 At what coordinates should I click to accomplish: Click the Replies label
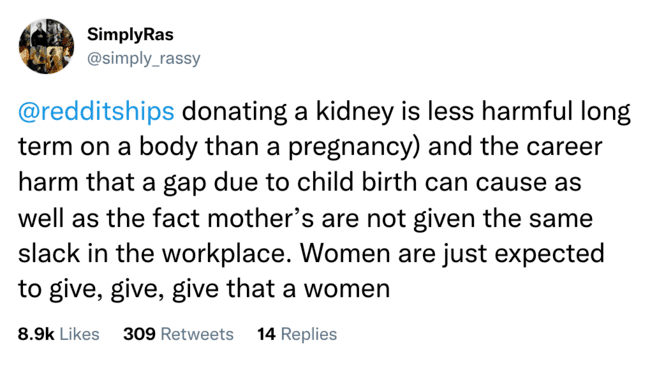(309, 334)
